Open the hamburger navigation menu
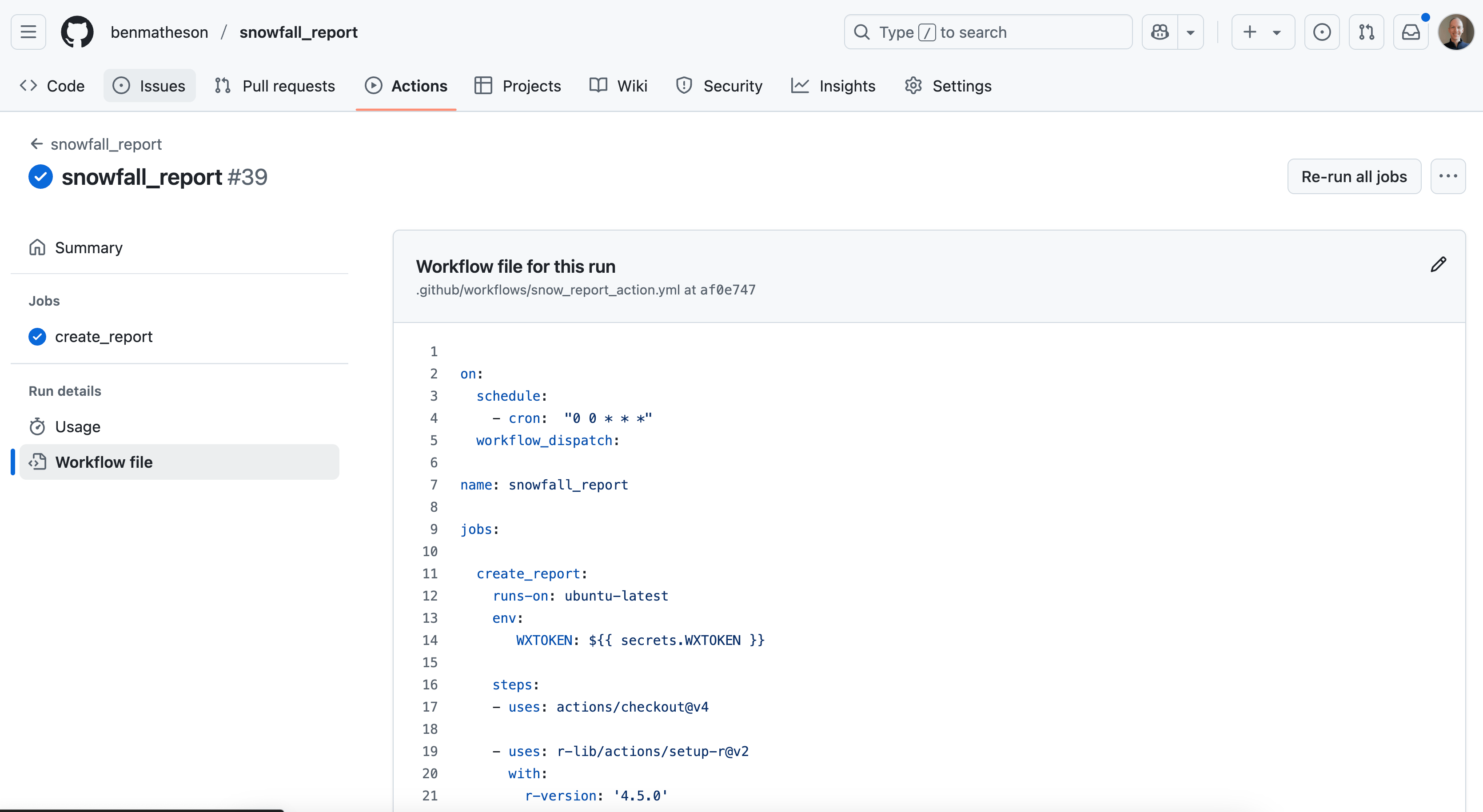Image resolution: width=1483 pixels, height=812 pixels. tap(28, 32)
